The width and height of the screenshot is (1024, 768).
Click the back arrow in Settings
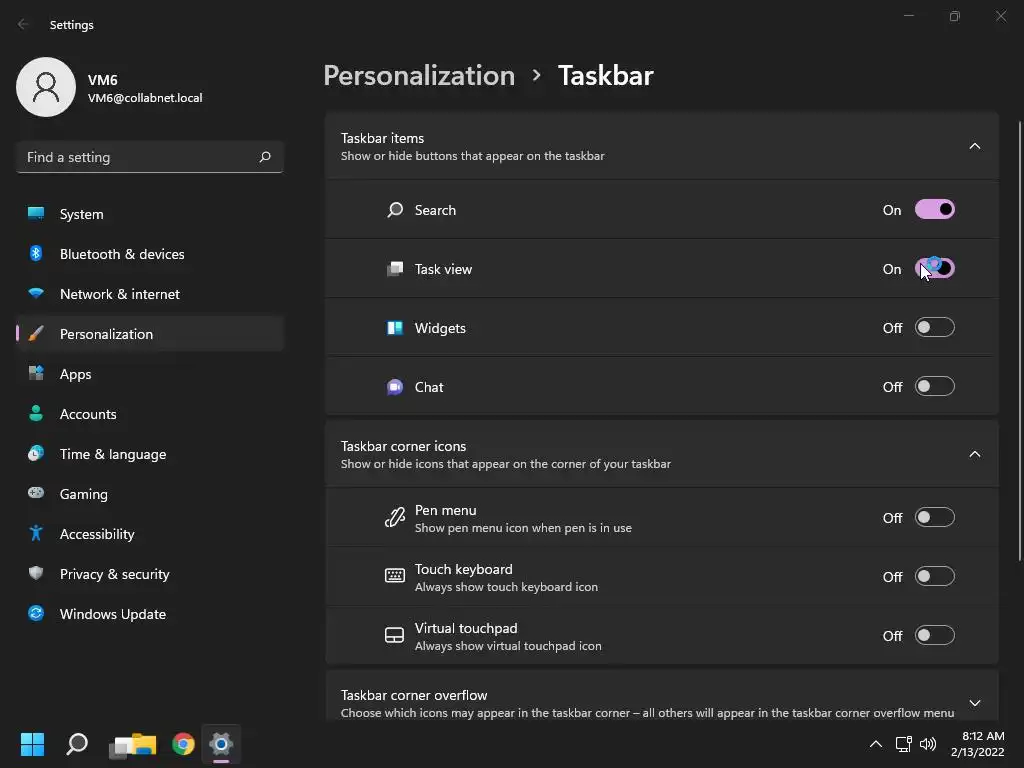click(x=24, y=25)
